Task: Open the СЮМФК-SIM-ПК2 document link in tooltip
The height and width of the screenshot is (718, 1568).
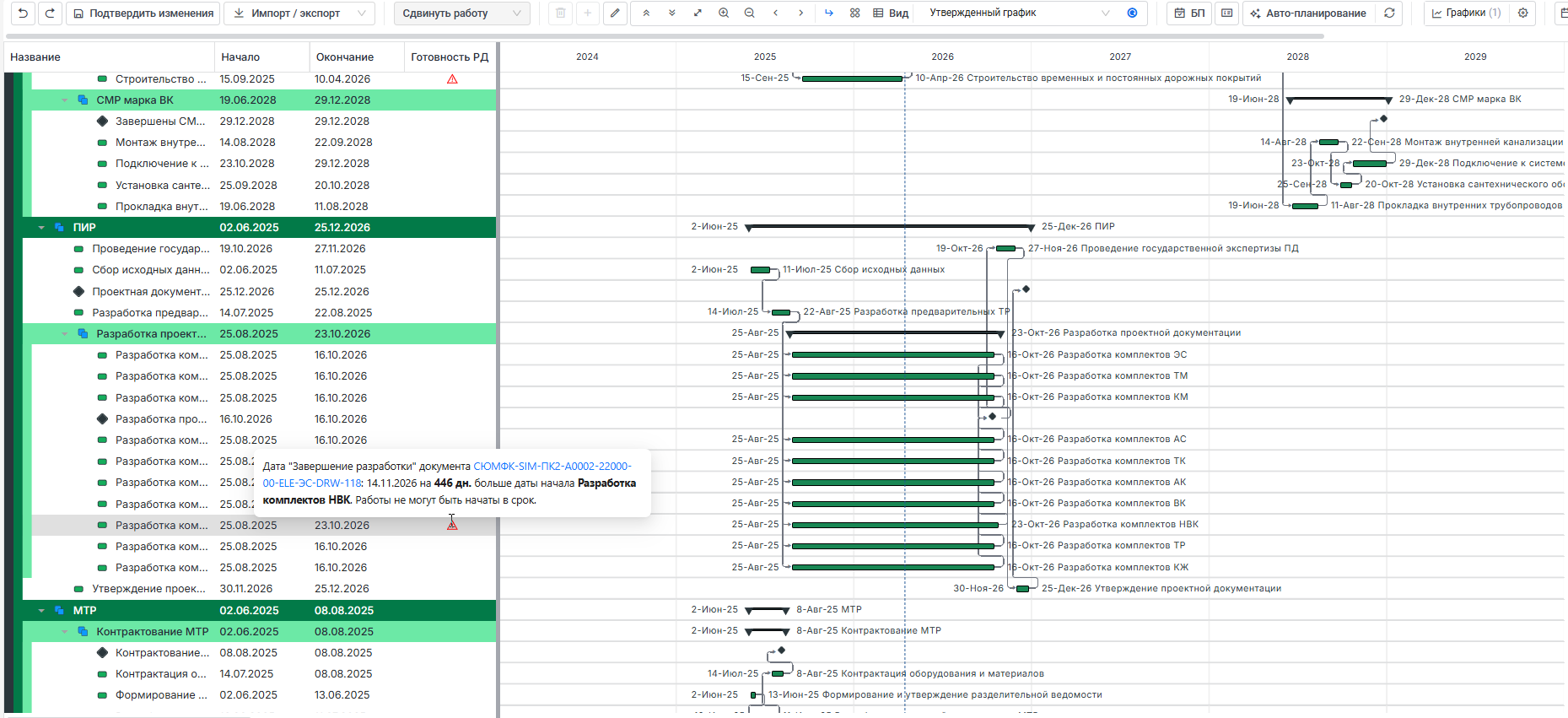Action: 552,466
